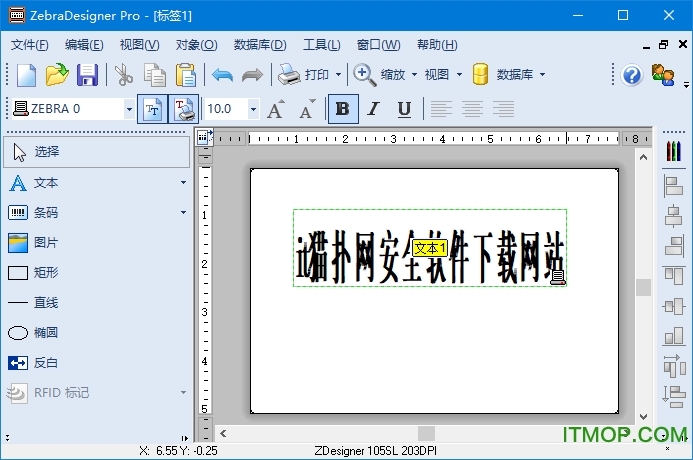Select the 图片 picture tool
693x460 pixels.
[x=97, y=243]
